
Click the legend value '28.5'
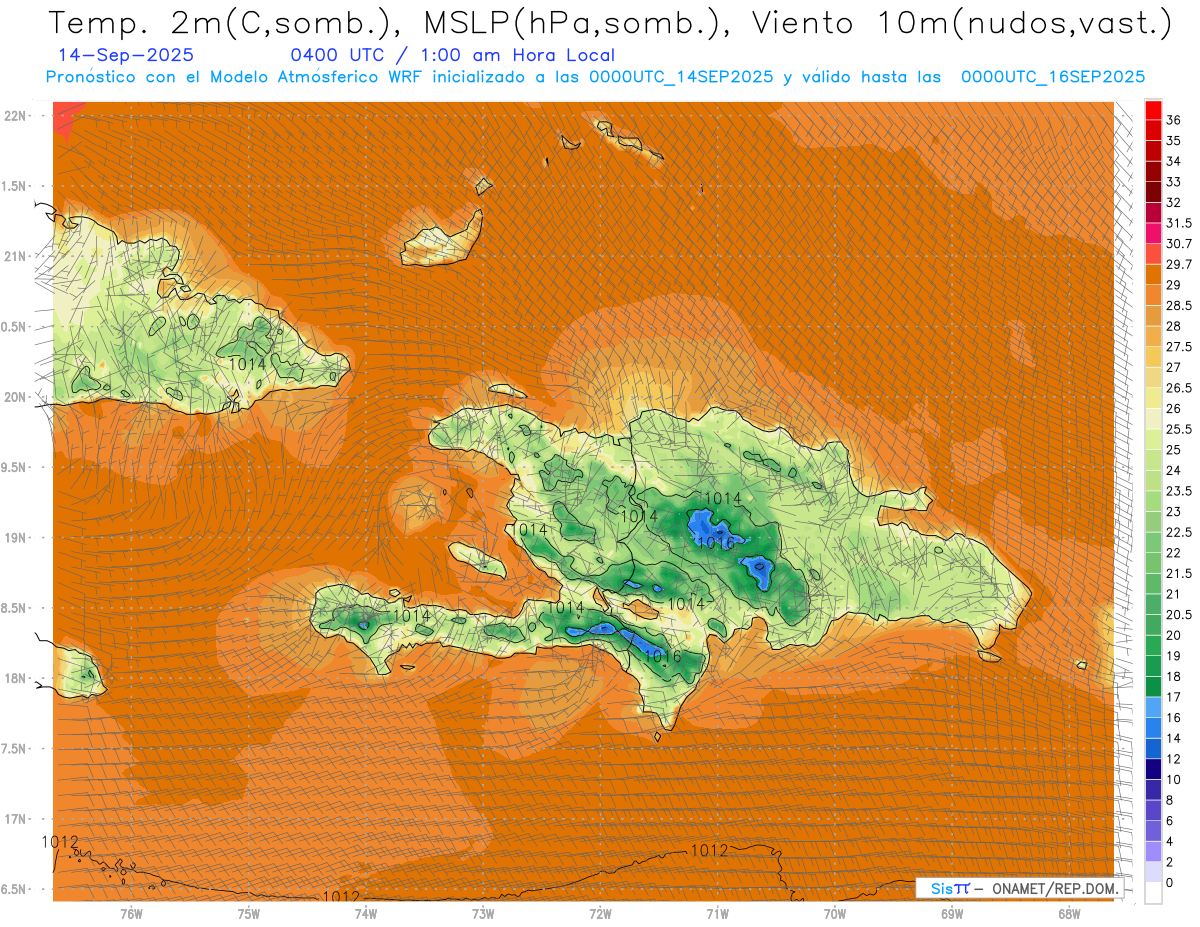[1179, 305]
